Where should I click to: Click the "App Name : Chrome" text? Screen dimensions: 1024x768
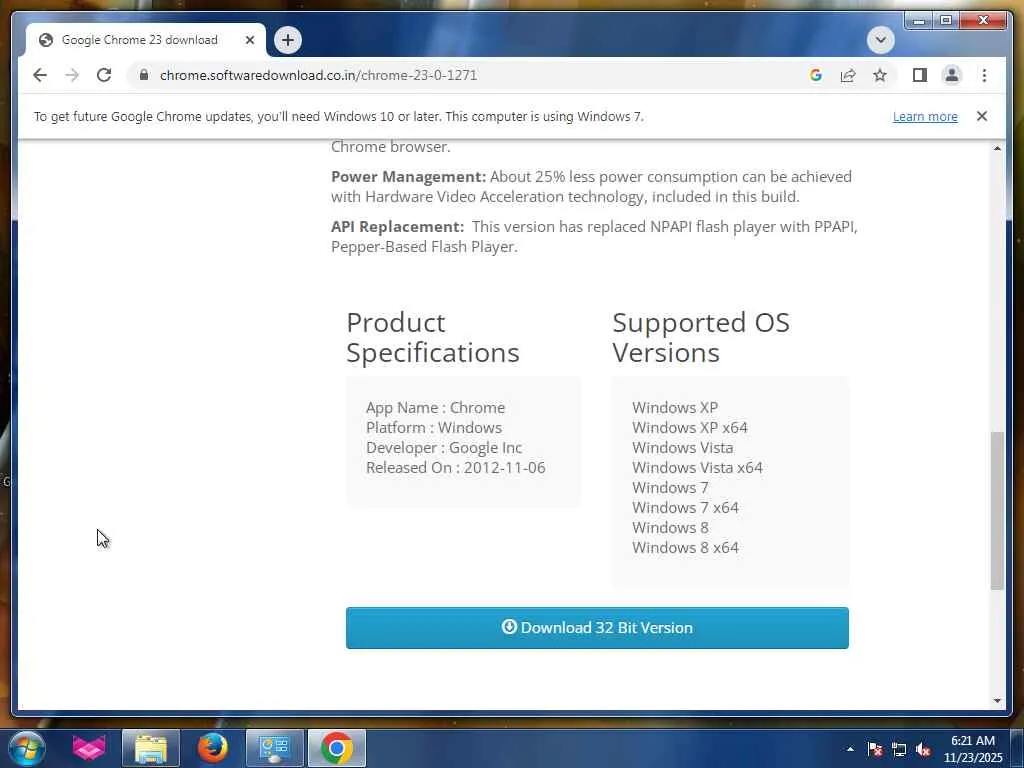pos(435,408)
